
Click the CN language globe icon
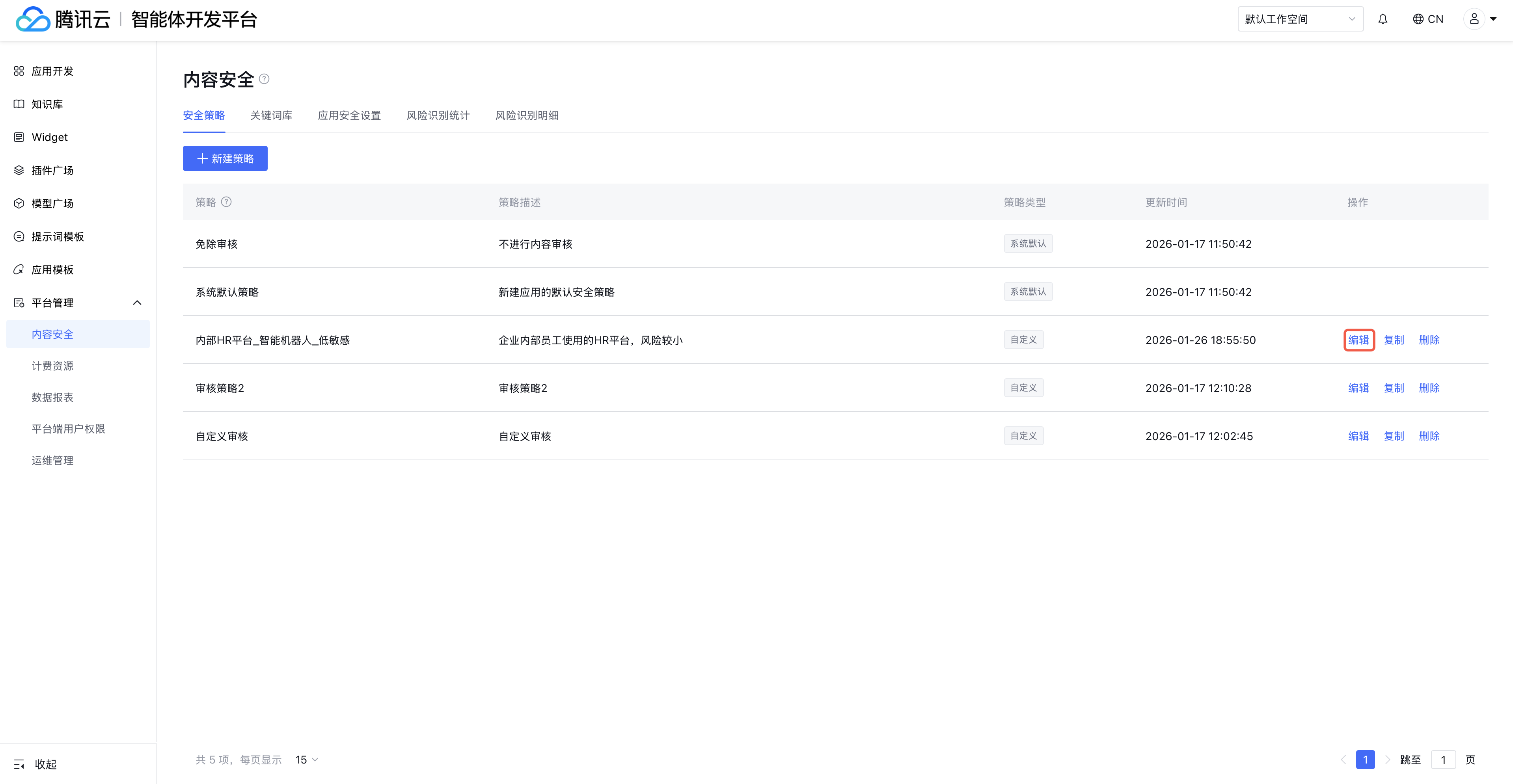(x=1418, y=19)
